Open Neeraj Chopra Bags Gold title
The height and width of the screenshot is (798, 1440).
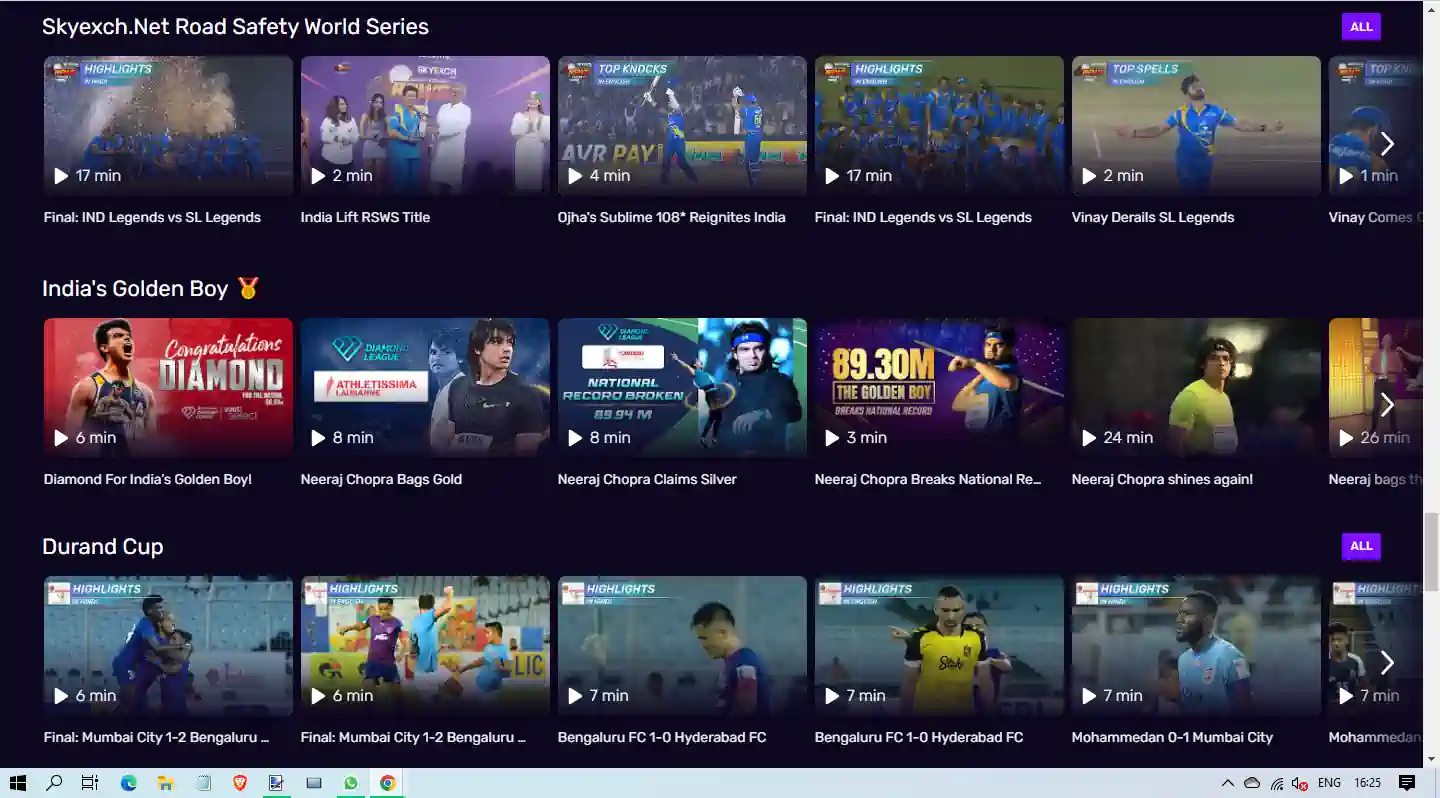pos(381,479)
